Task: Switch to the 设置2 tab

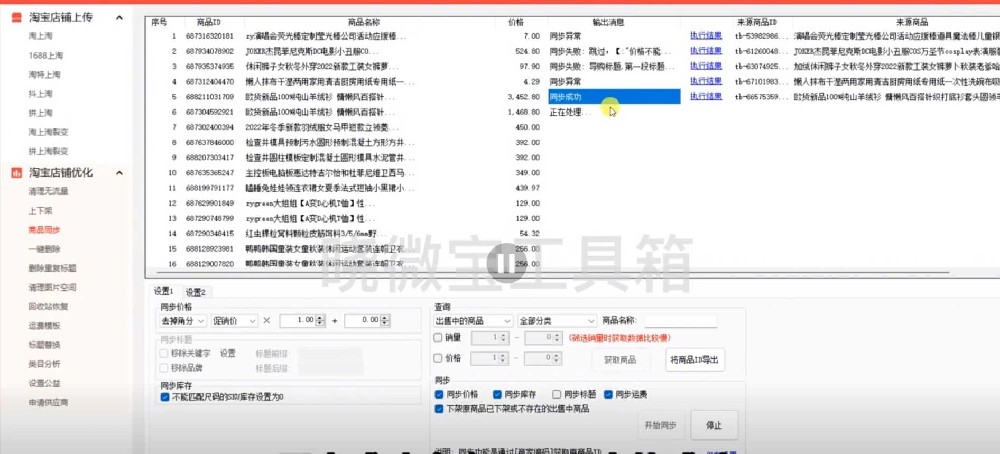Action: (195, 292)
